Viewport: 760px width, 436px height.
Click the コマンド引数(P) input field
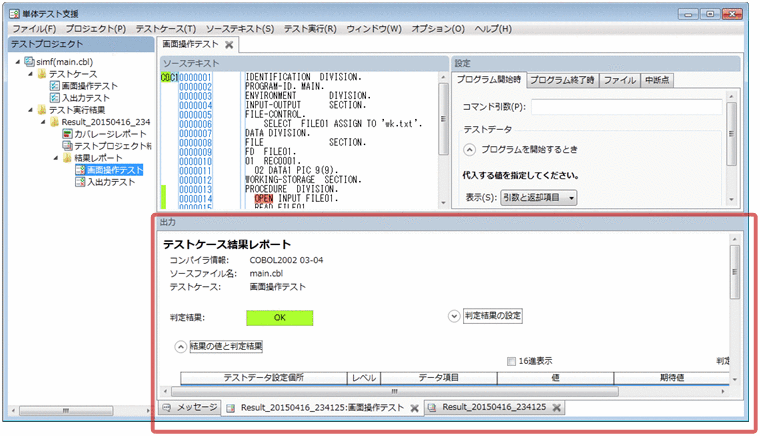tap(626, 107)
